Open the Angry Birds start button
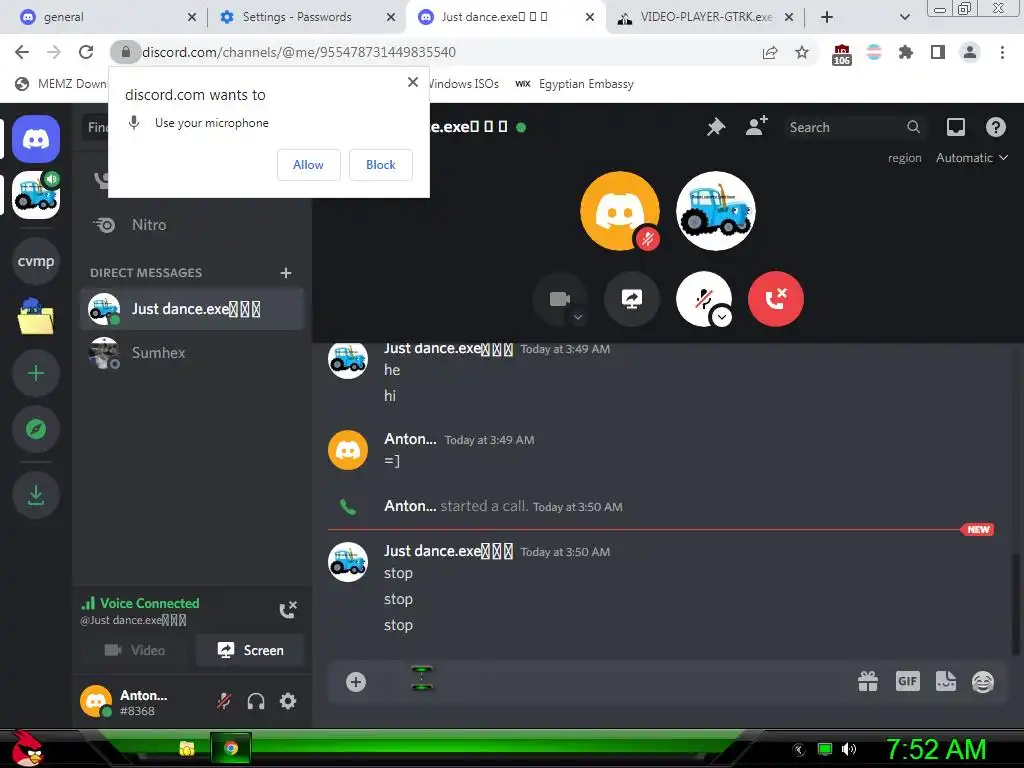1024x768 pixels. click(26, 748)
